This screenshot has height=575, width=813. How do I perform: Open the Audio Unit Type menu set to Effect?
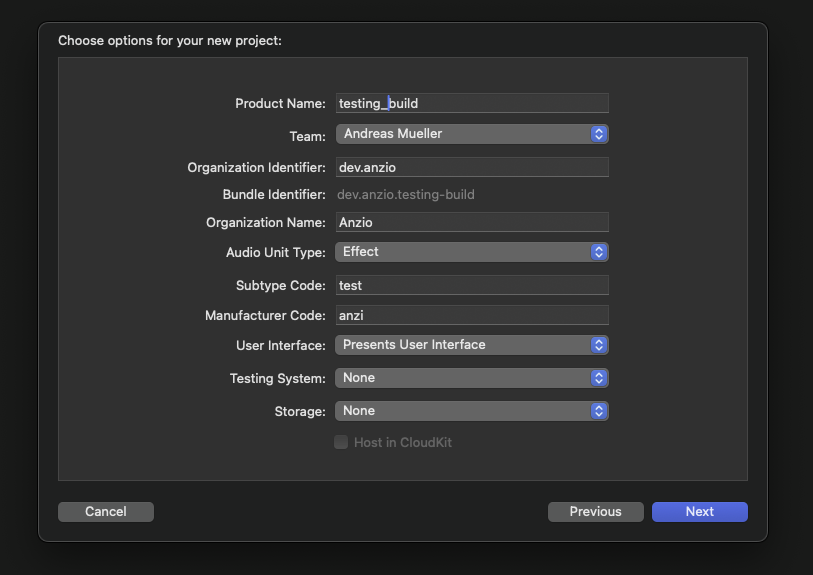472,252
